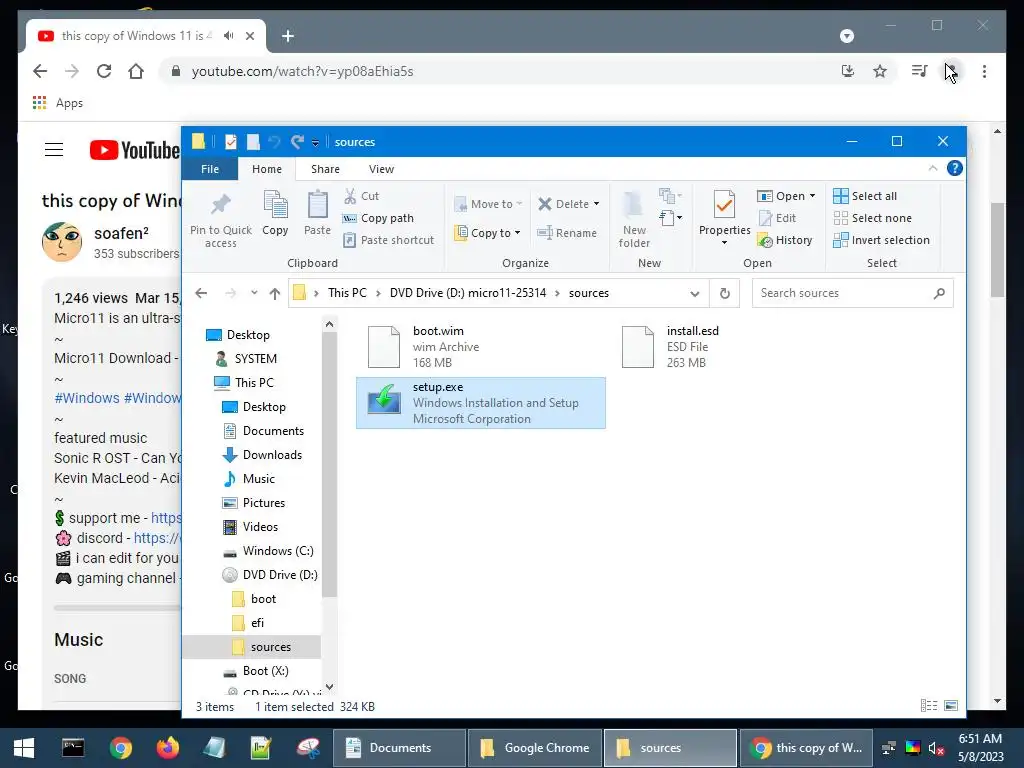Screen dimensions: 1024x768
Task: Click Search sources field
Action: (x=852, y=293)
